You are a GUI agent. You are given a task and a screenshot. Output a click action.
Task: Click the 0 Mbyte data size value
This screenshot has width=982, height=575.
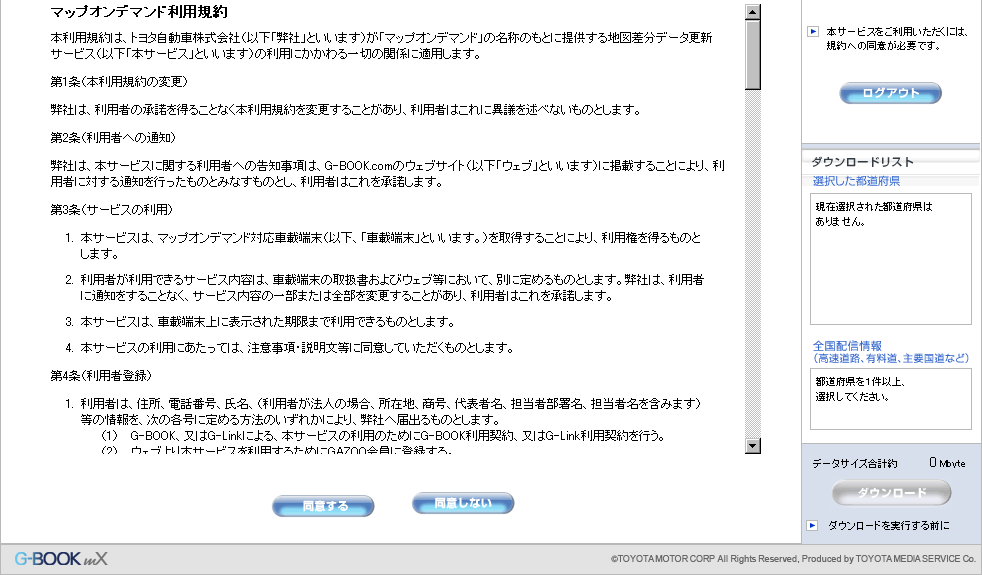click(x=948, y=463)
